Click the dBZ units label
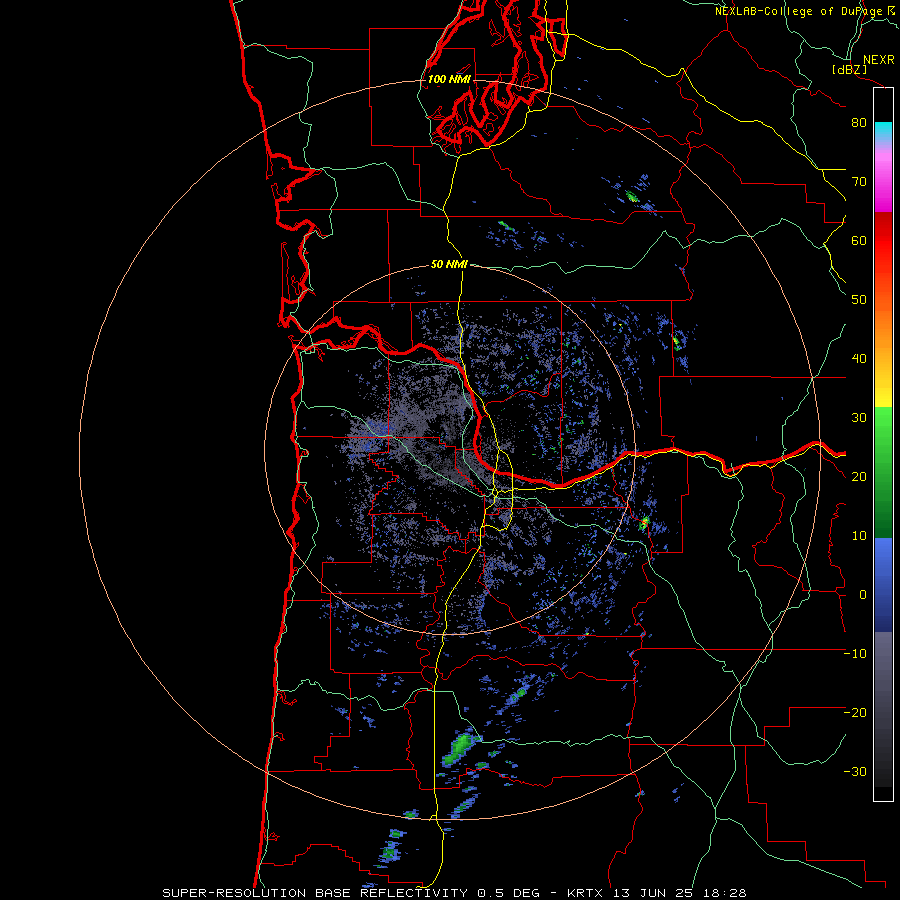 pos(849,69)
